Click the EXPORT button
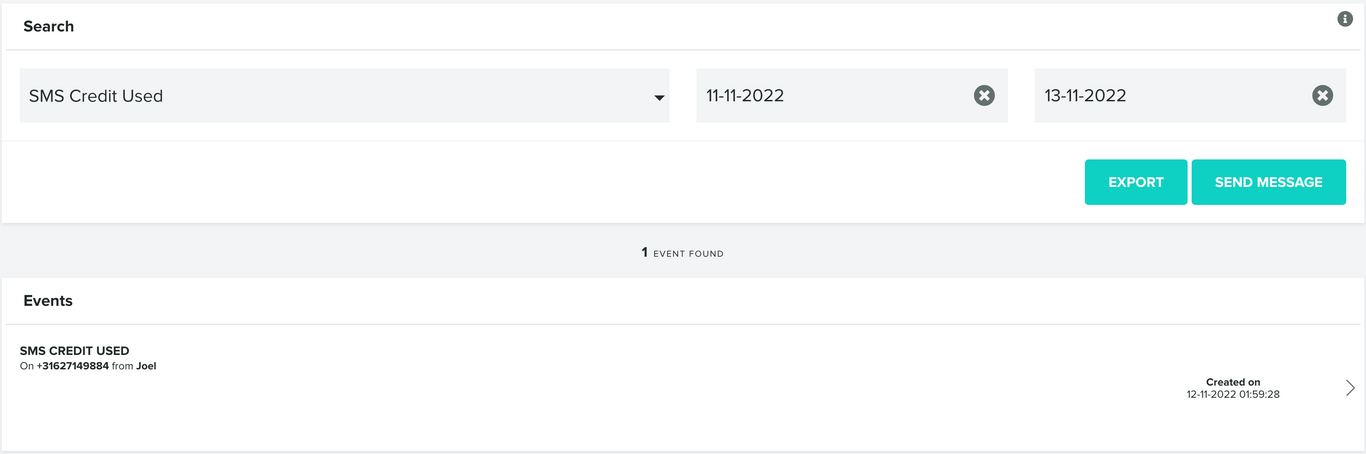The image size is (1366, 454). pos(1135,182)
